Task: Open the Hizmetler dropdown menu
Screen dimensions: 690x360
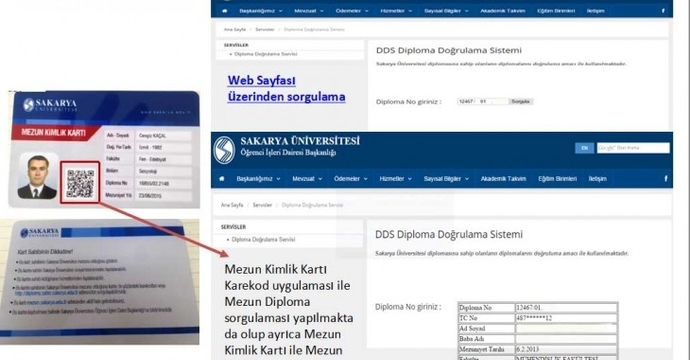Action: pyautogui.click(x=396, y=179)
